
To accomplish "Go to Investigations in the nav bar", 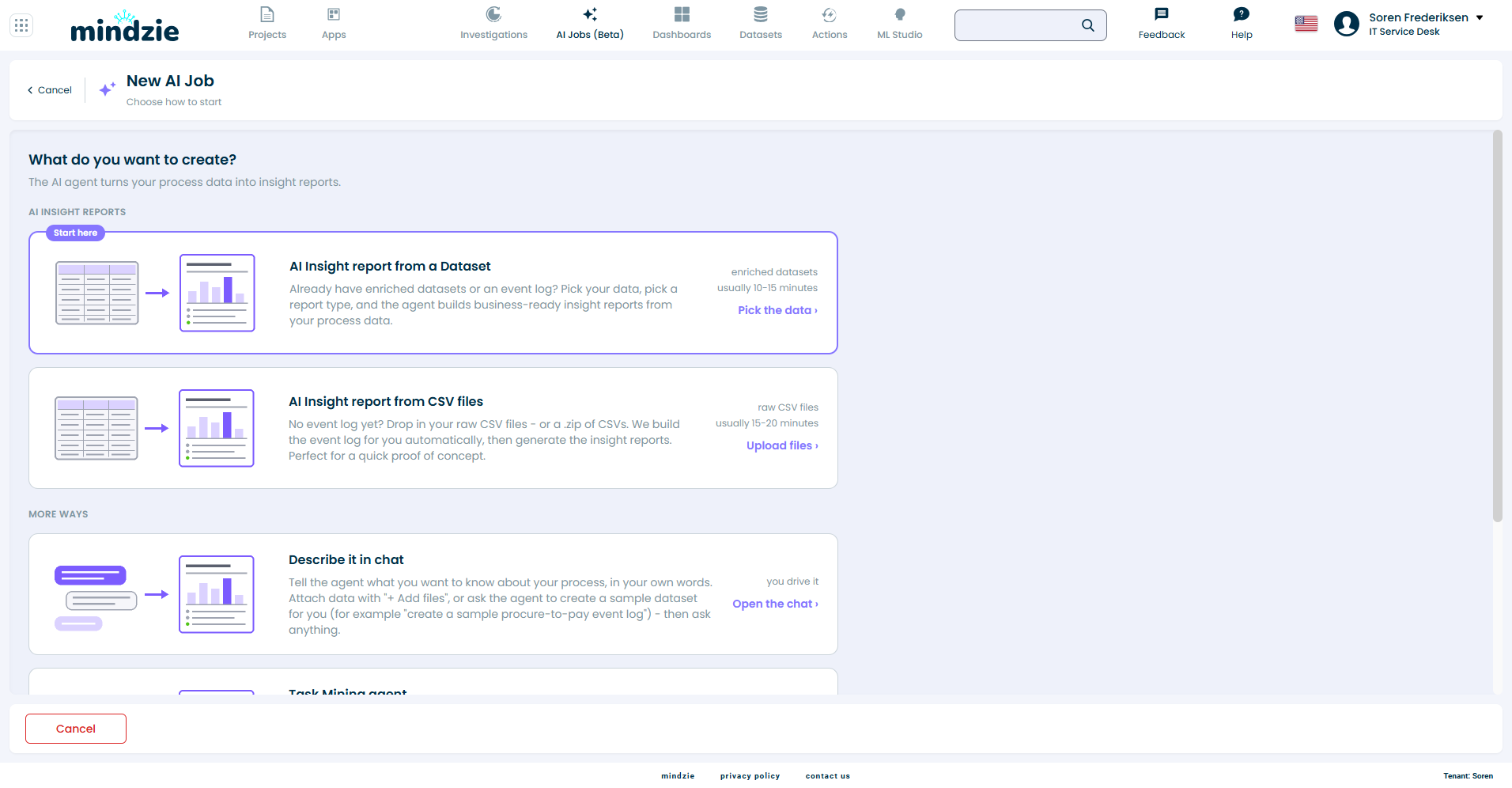I will tap(493, 35).
